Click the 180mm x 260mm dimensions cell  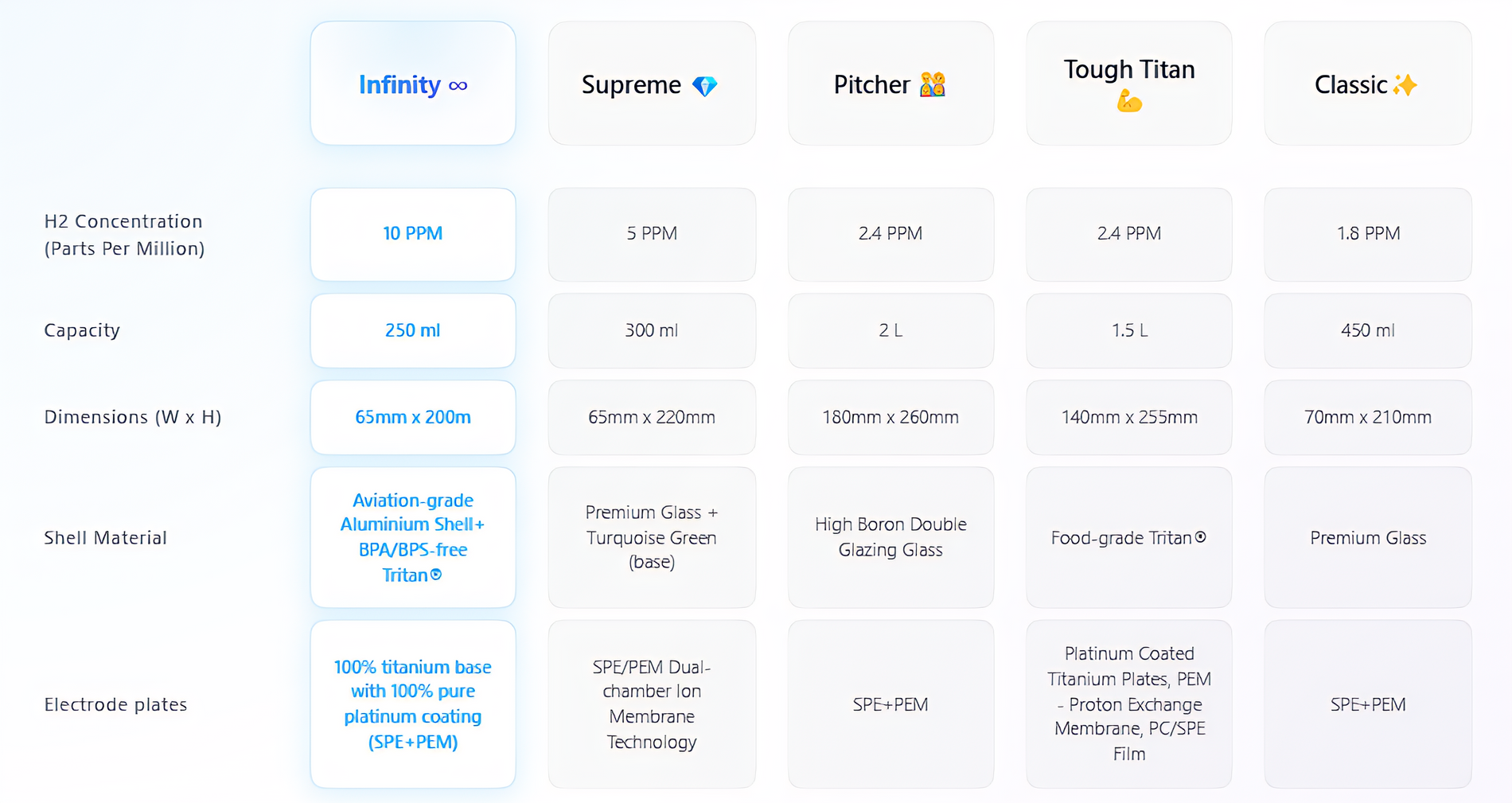(x=890, y=417)
